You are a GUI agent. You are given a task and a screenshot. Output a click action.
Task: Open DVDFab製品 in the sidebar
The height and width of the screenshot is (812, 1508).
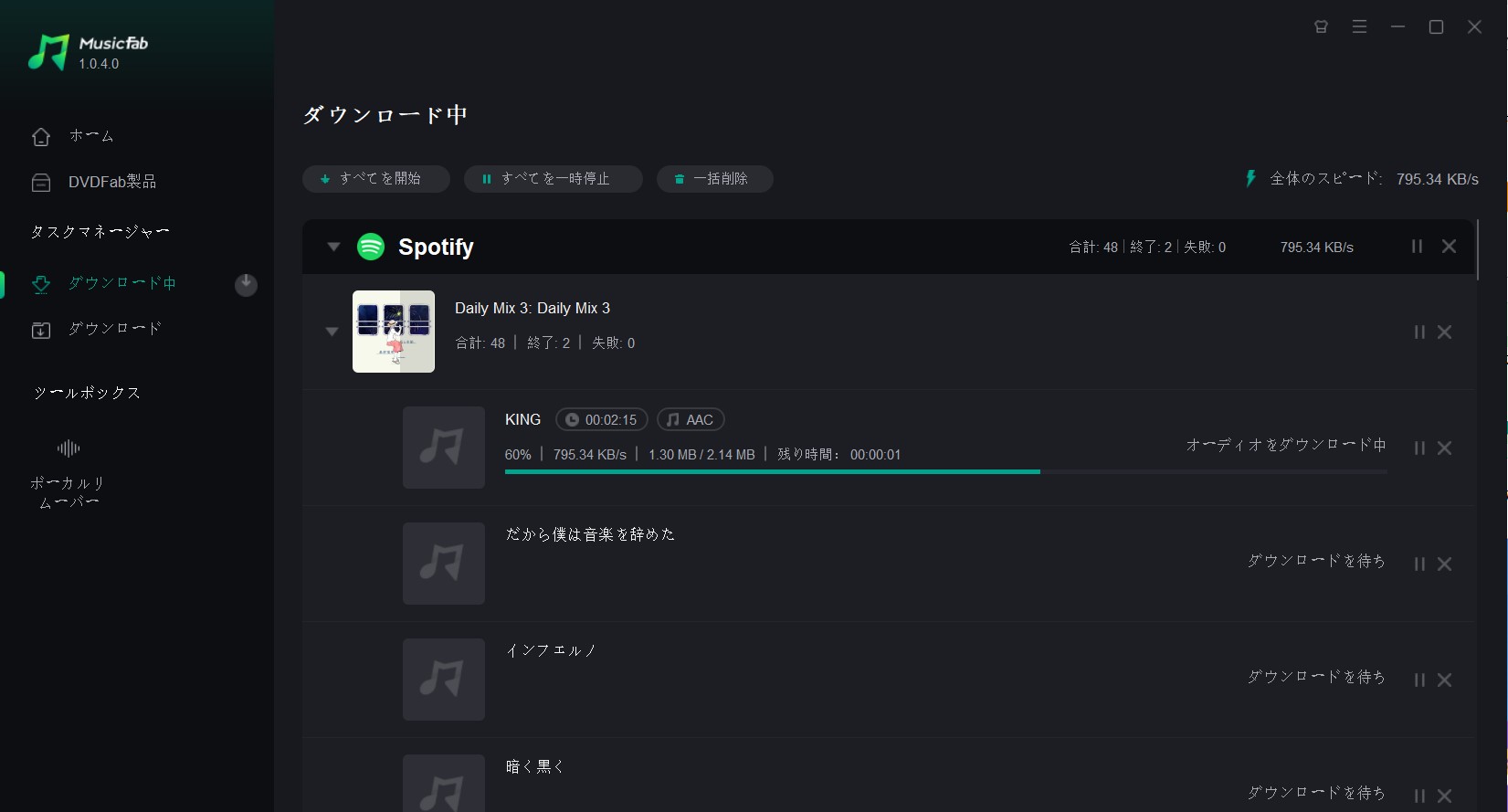pos(93,183)
